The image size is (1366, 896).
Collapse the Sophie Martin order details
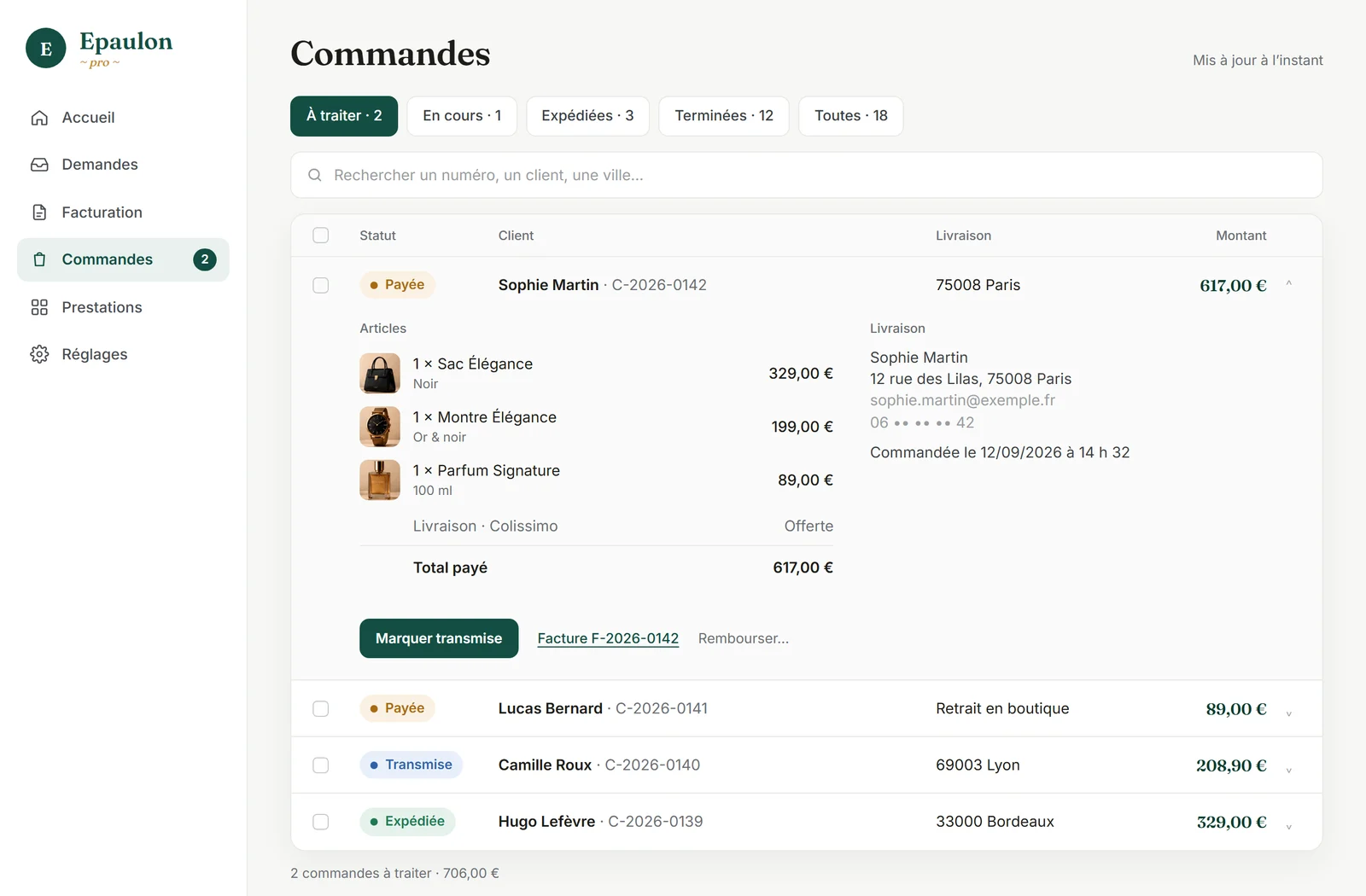[x=1289, y=285]
